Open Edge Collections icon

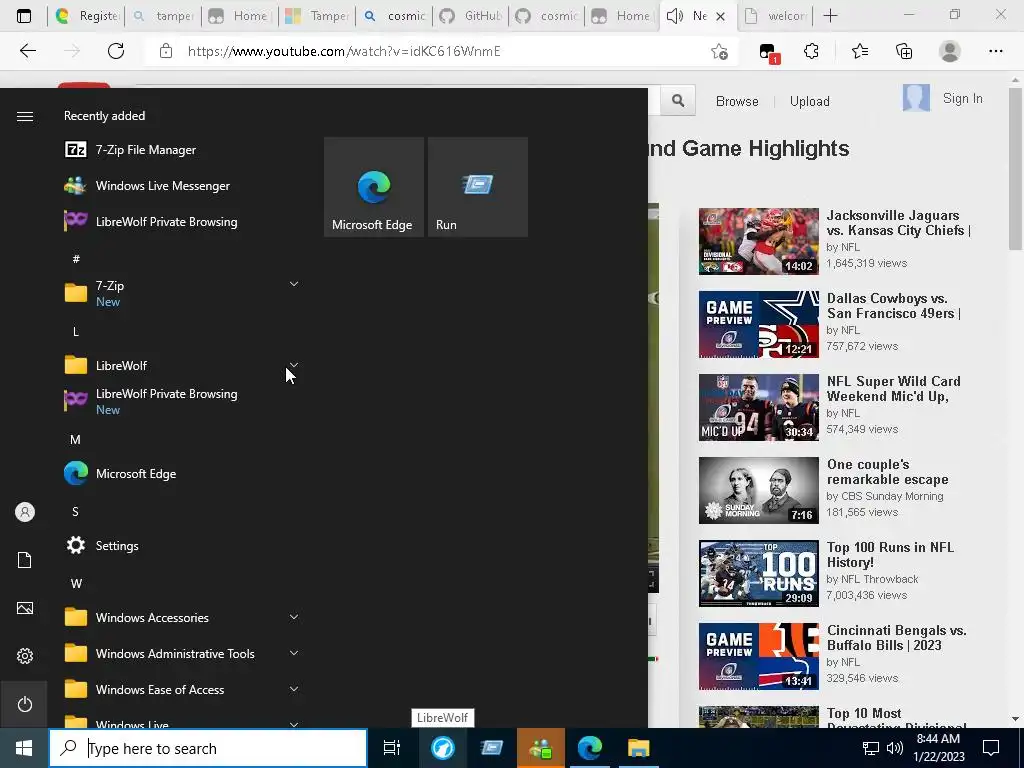[904, 51]
